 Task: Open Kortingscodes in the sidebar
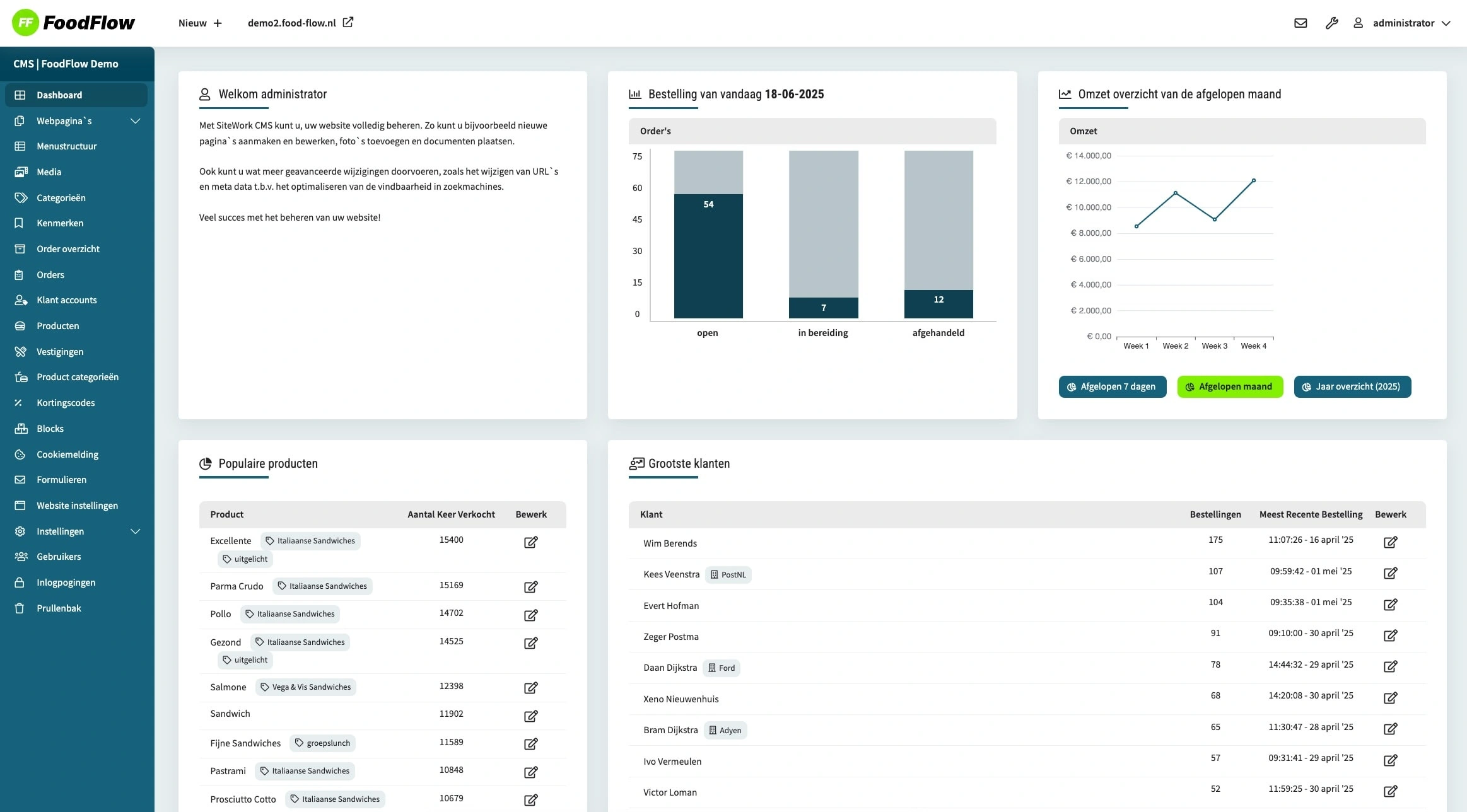pos(66,403)
